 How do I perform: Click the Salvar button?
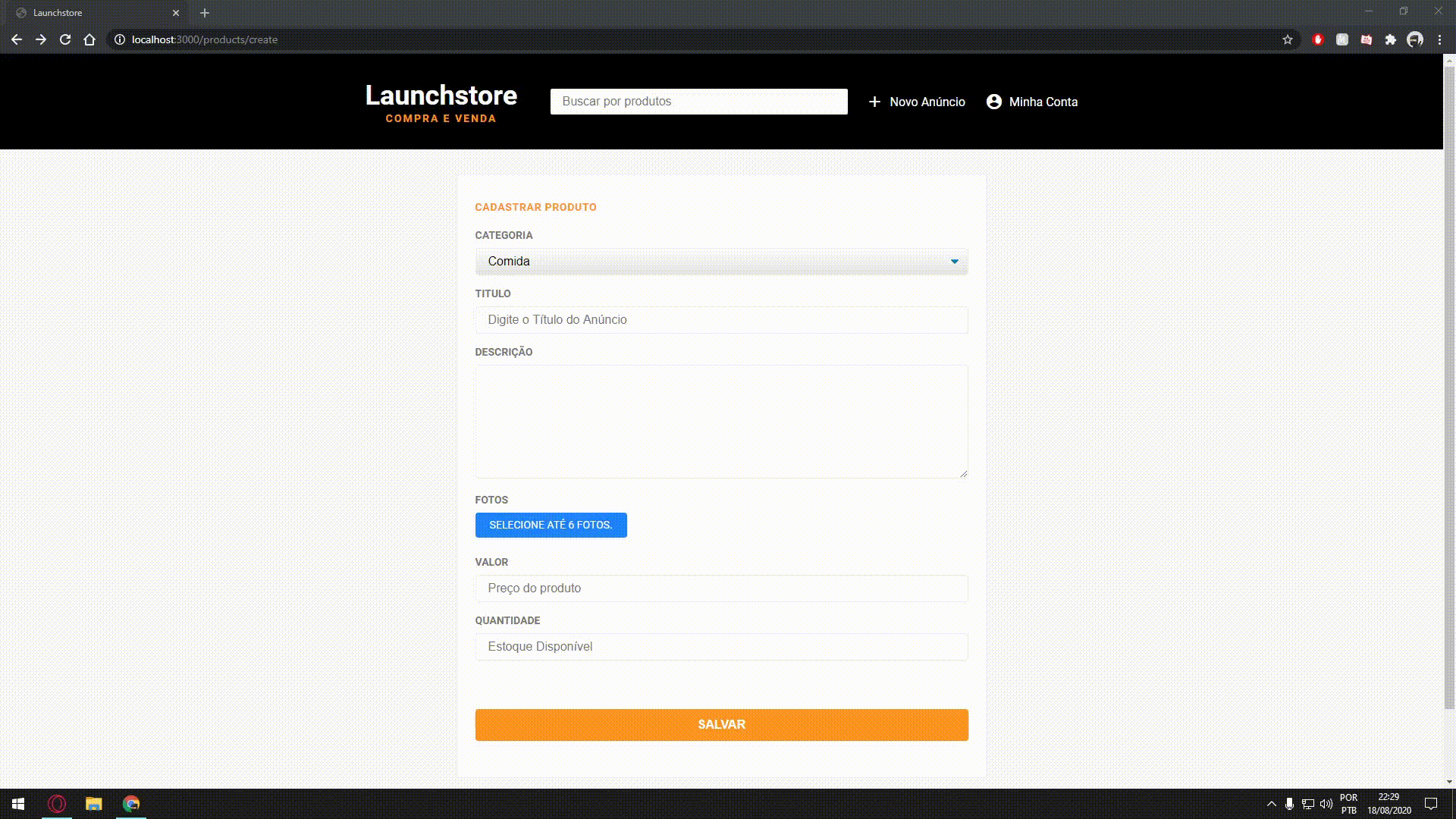721,725
